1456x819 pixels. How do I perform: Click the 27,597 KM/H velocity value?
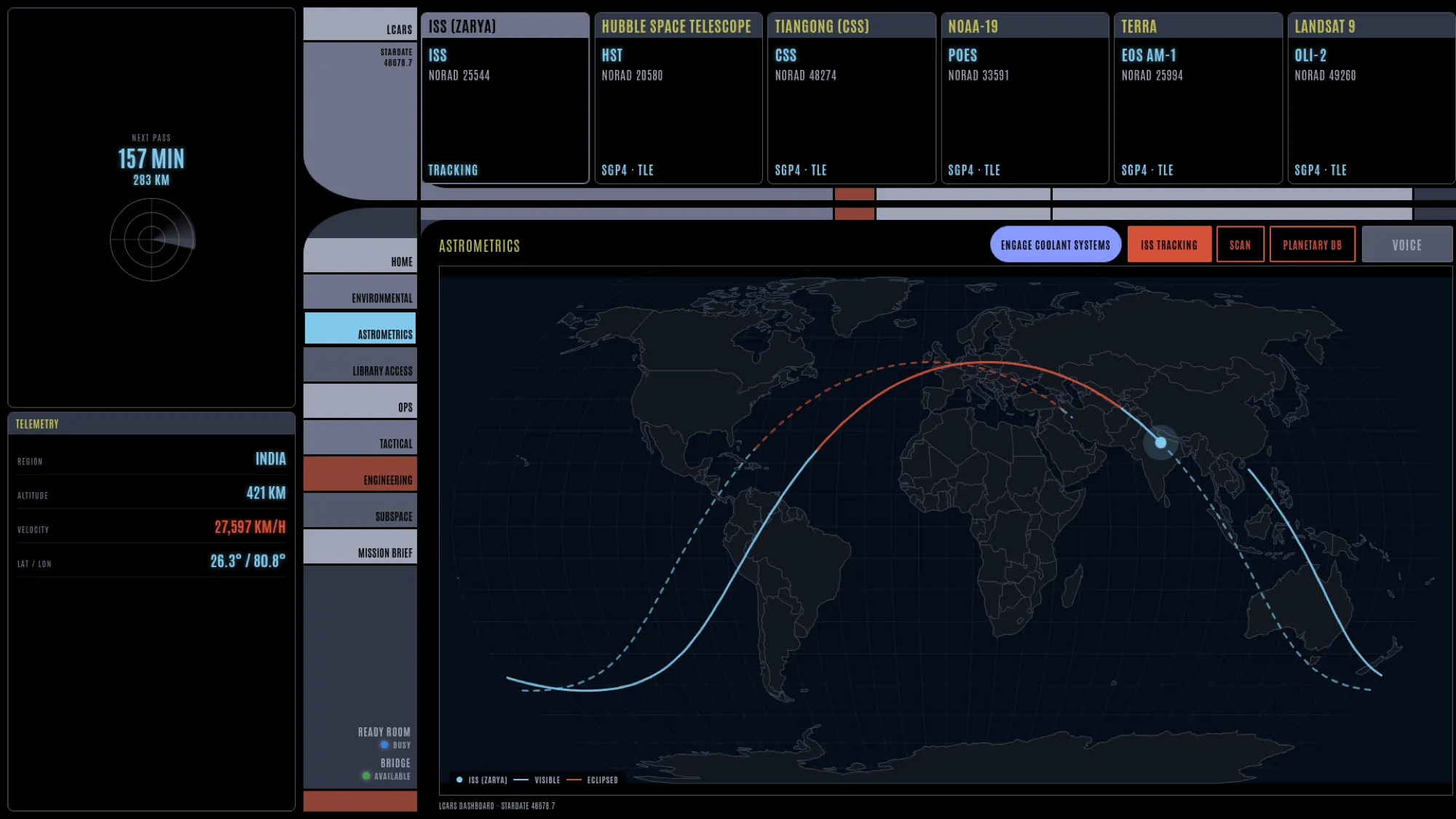click(x=250, y=527)
